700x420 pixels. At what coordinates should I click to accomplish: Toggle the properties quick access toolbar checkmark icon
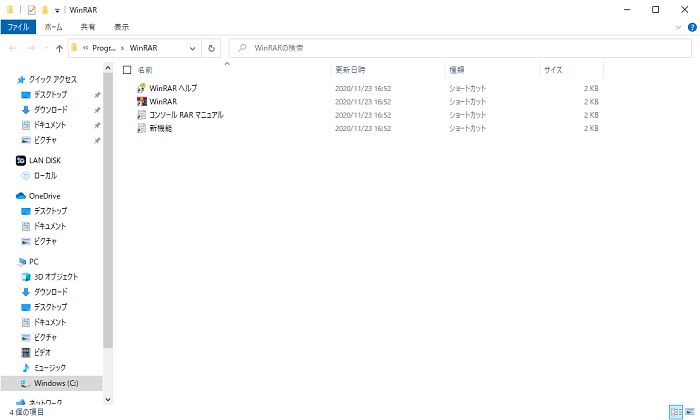tap(31, 10)
